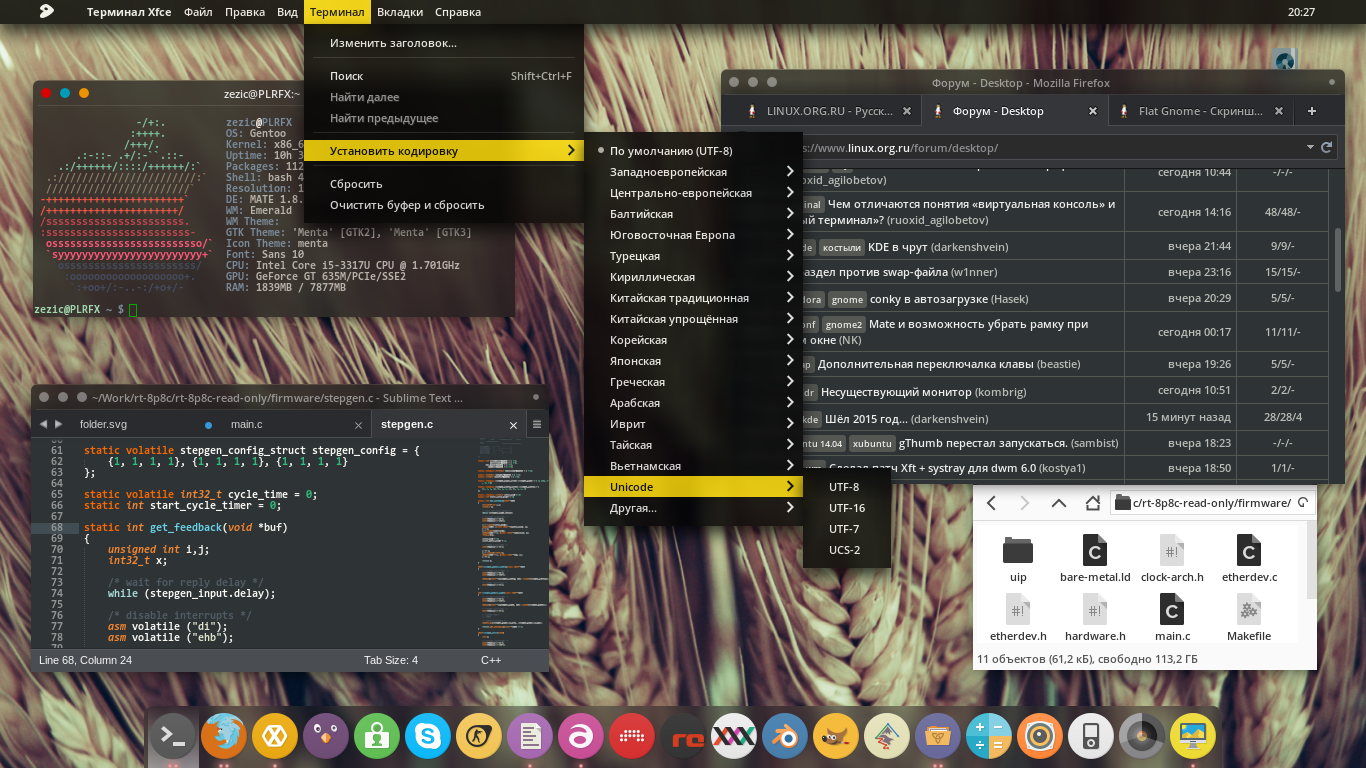Open Firefox URL bar history dropdown arrow

(x=1310, y=147)
